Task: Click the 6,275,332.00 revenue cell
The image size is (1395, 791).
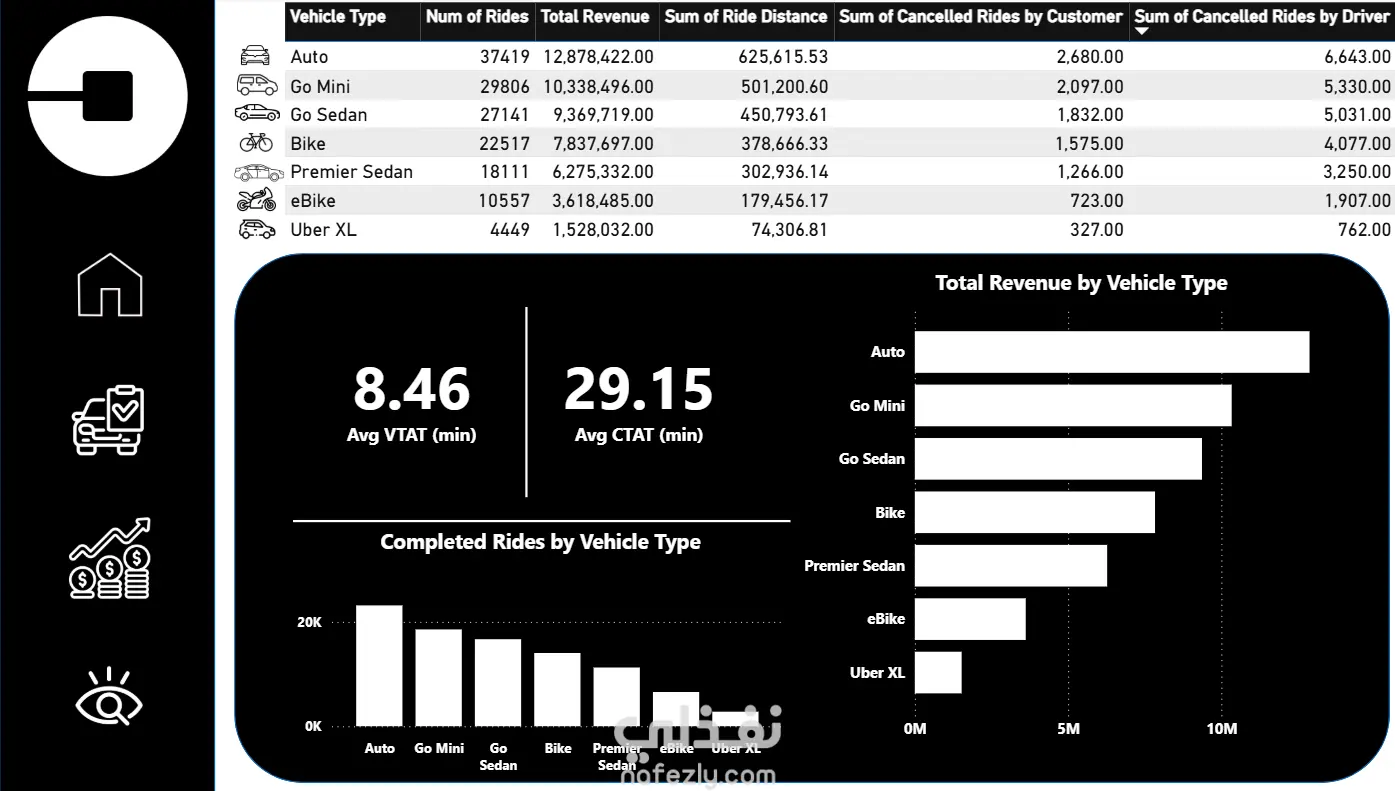Action: coord(603,171)
